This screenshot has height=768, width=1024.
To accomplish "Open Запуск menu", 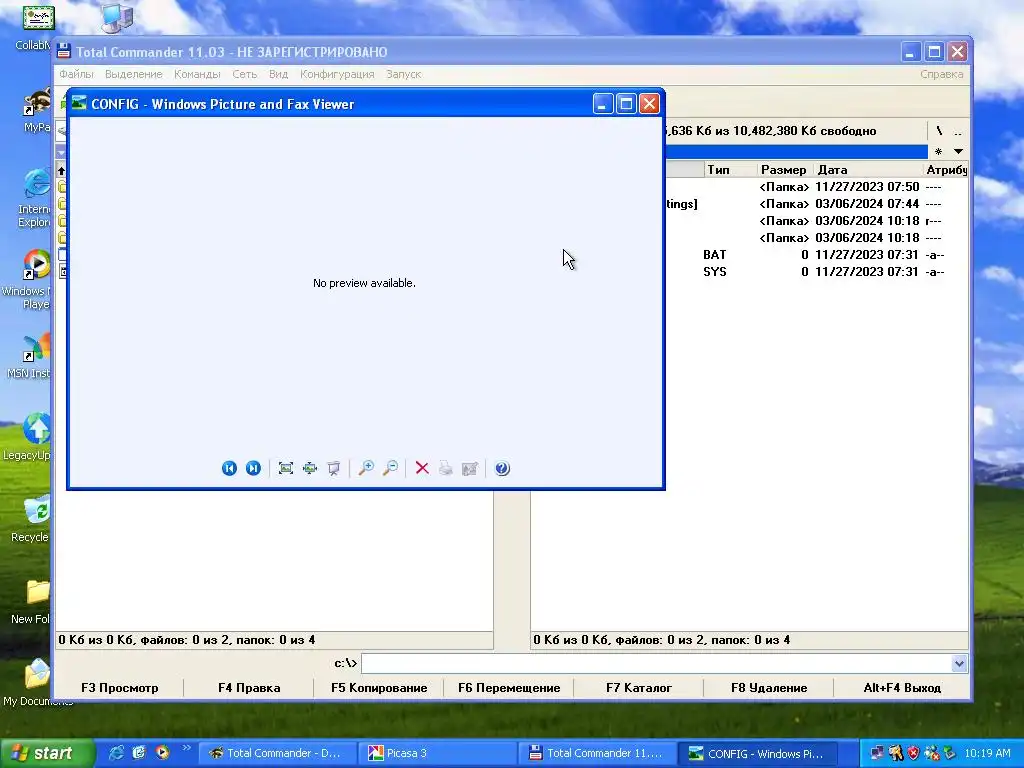I will point(404,74).
